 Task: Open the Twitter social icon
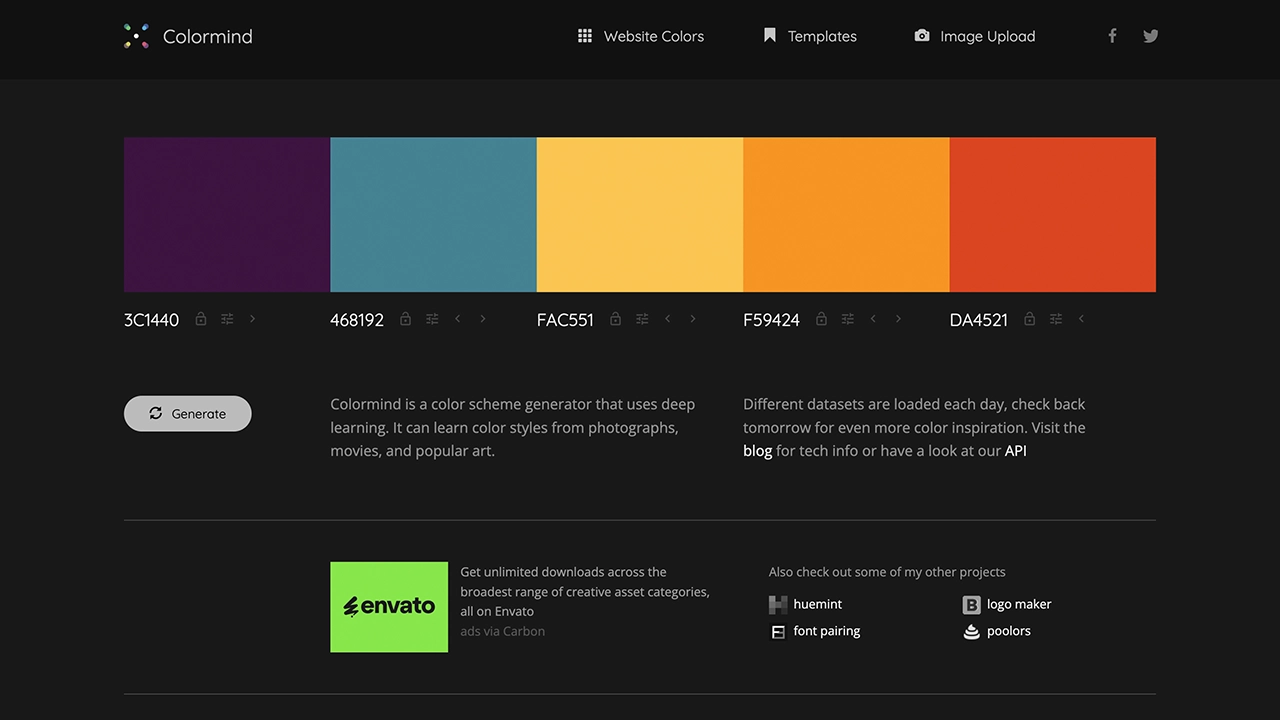1151,36
